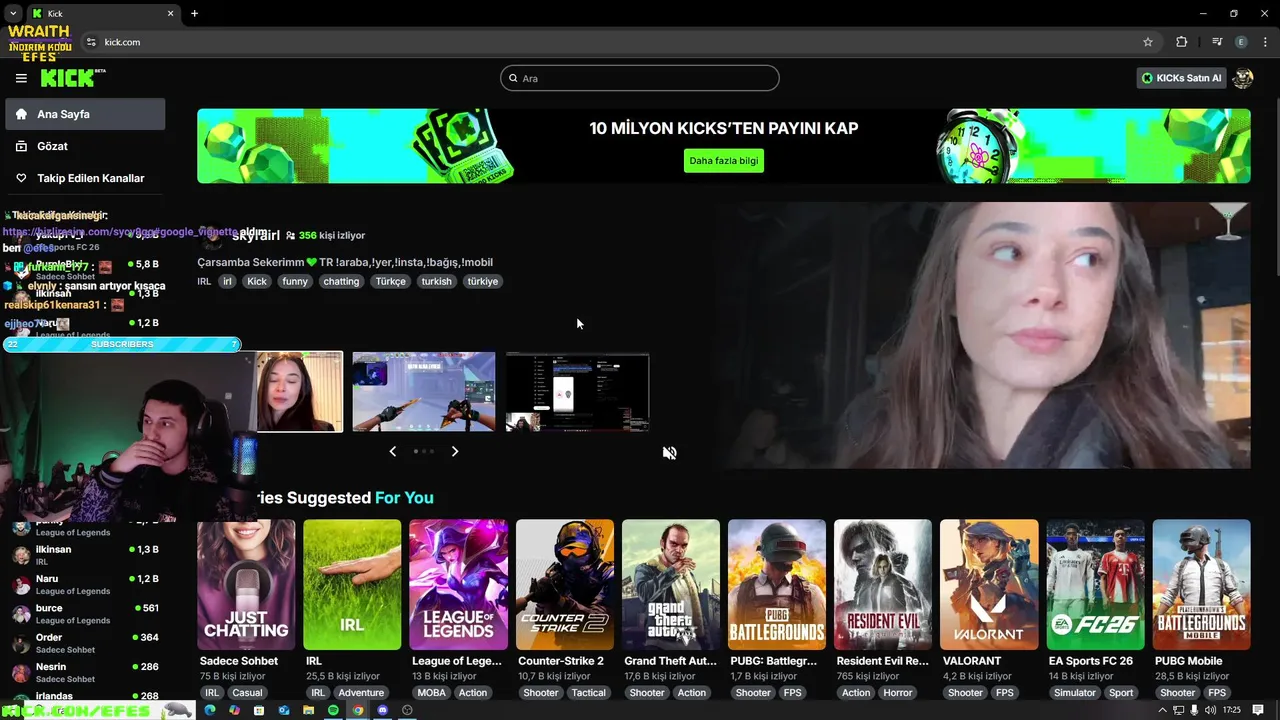Bookmark this page with the star icon

coord(1148,42)
